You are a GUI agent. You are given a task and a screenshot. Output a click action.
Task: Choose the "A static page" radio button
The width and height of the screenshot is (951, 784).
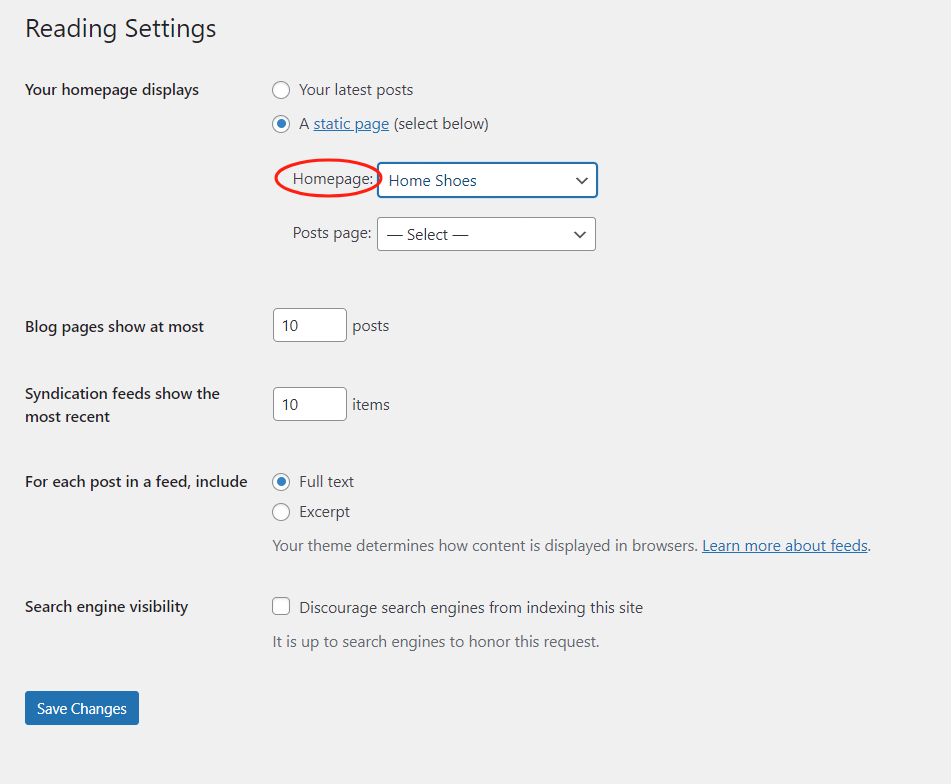(282, 125)
